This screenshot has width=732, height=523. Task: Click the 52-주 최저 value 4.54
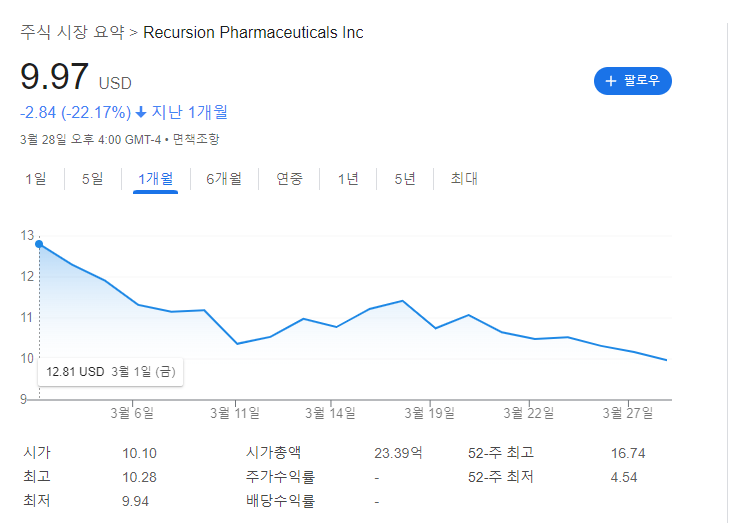624,477
